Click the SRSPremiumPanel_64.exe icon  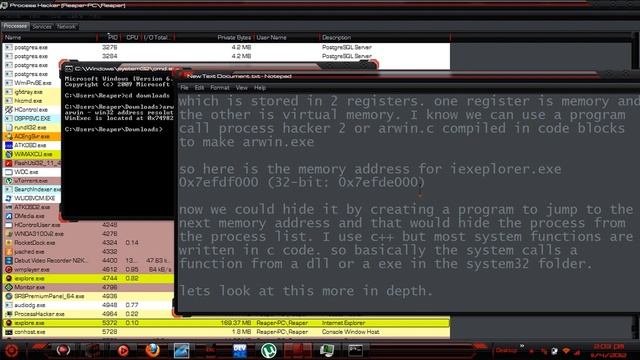tap(9, 296)
